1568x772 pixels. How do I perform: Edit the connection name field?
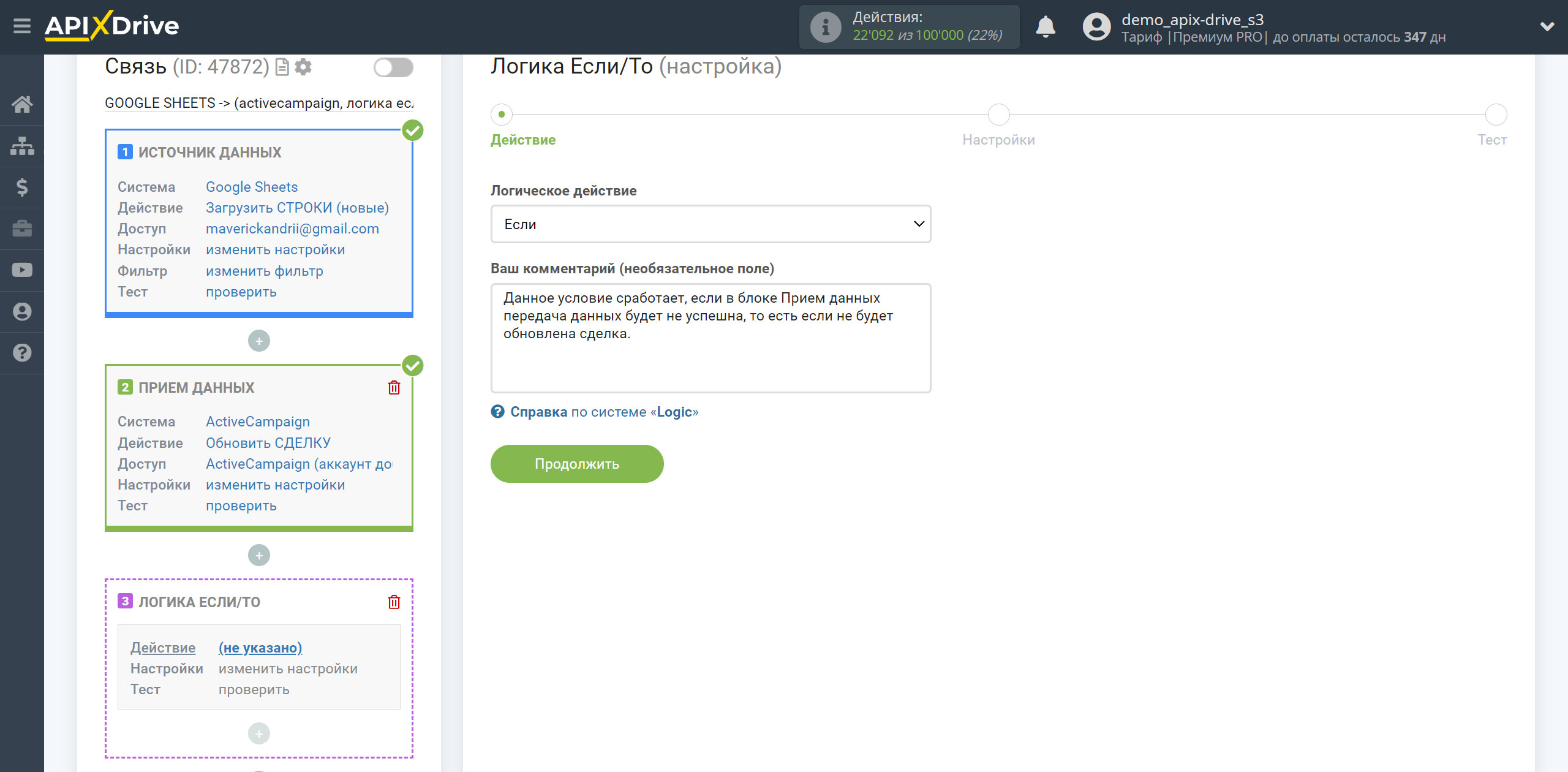click(x=259, y=103)
